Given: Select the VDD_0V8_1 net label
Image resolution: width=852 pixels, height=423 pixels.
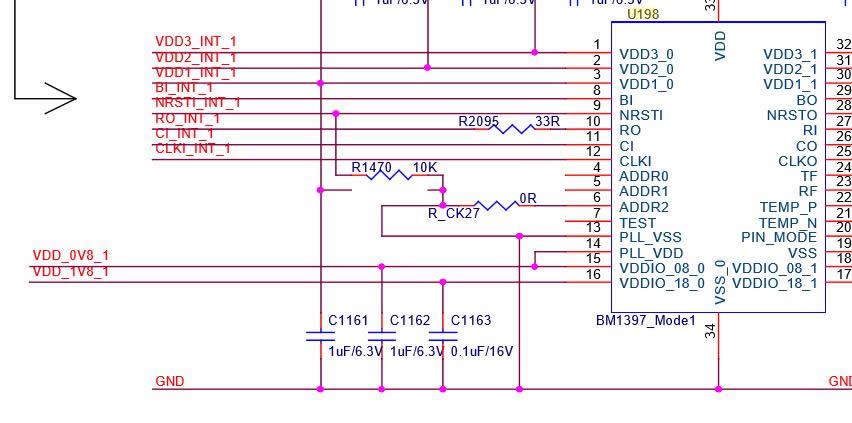Looking at the screenshot, I should pos(71,256).
